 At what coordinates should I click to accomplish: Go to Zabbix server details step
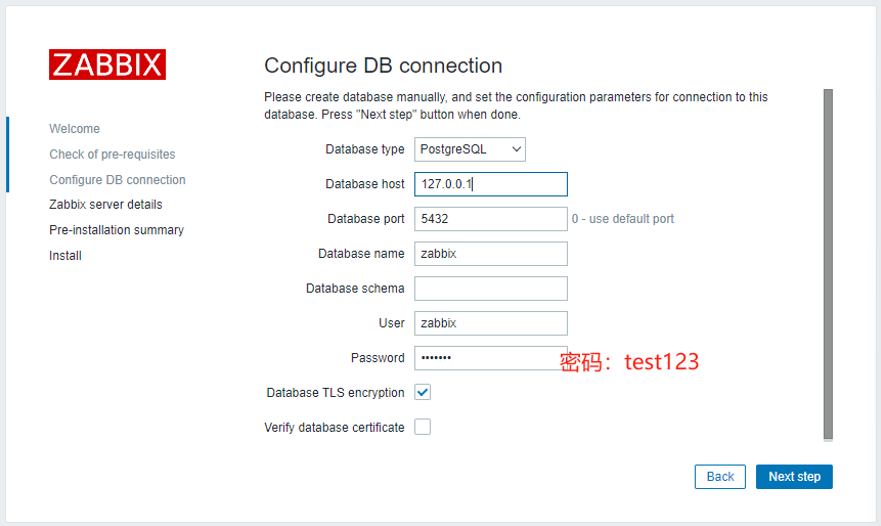click(x=105, y=204)
